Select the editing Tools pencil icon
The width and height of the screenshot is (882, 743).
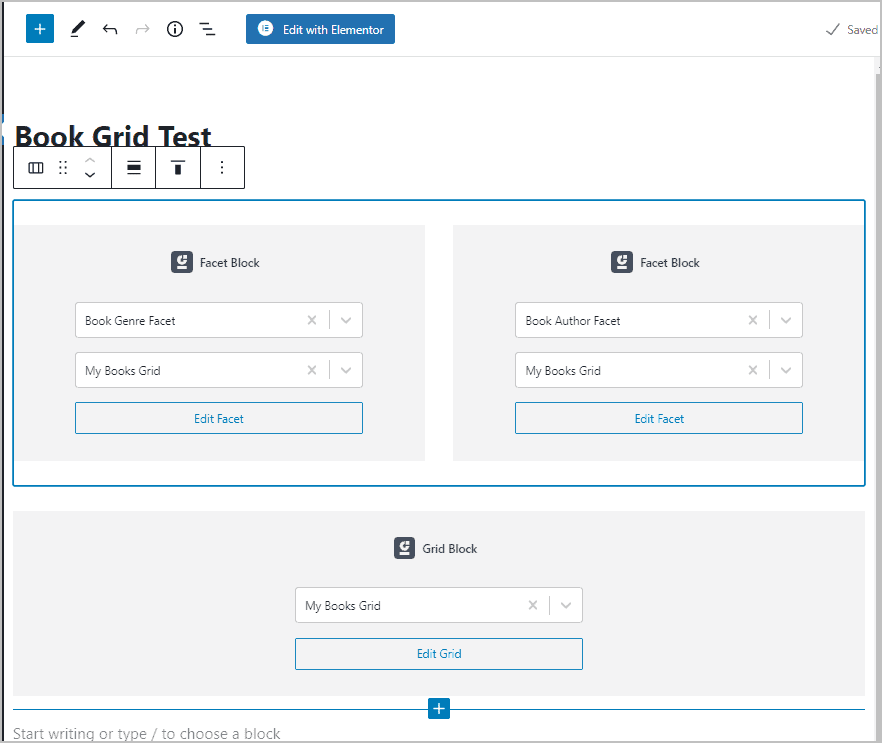coord(77,28)
